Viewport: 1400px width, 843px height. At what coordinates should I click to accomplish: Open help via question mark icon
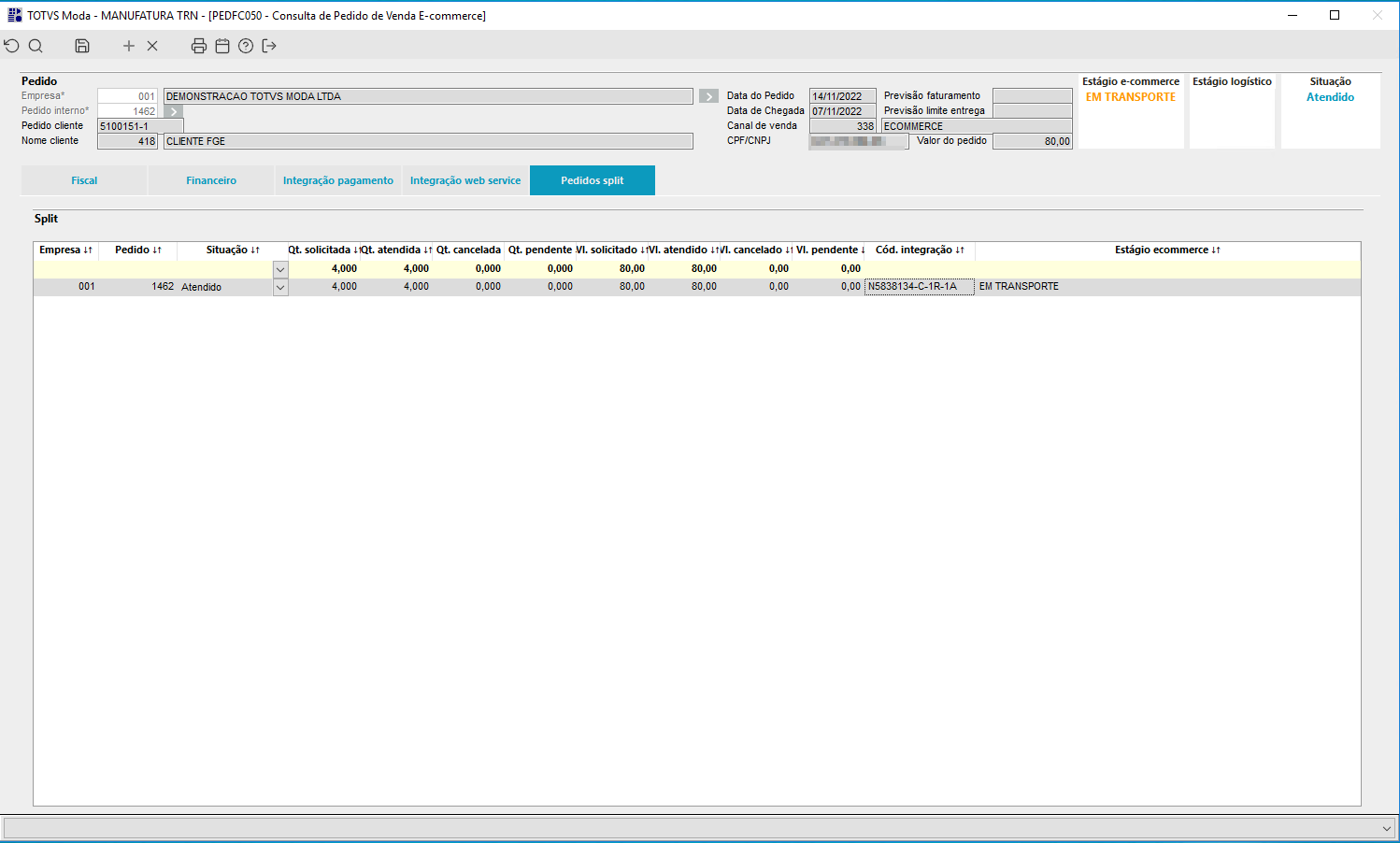coord(246,46)
